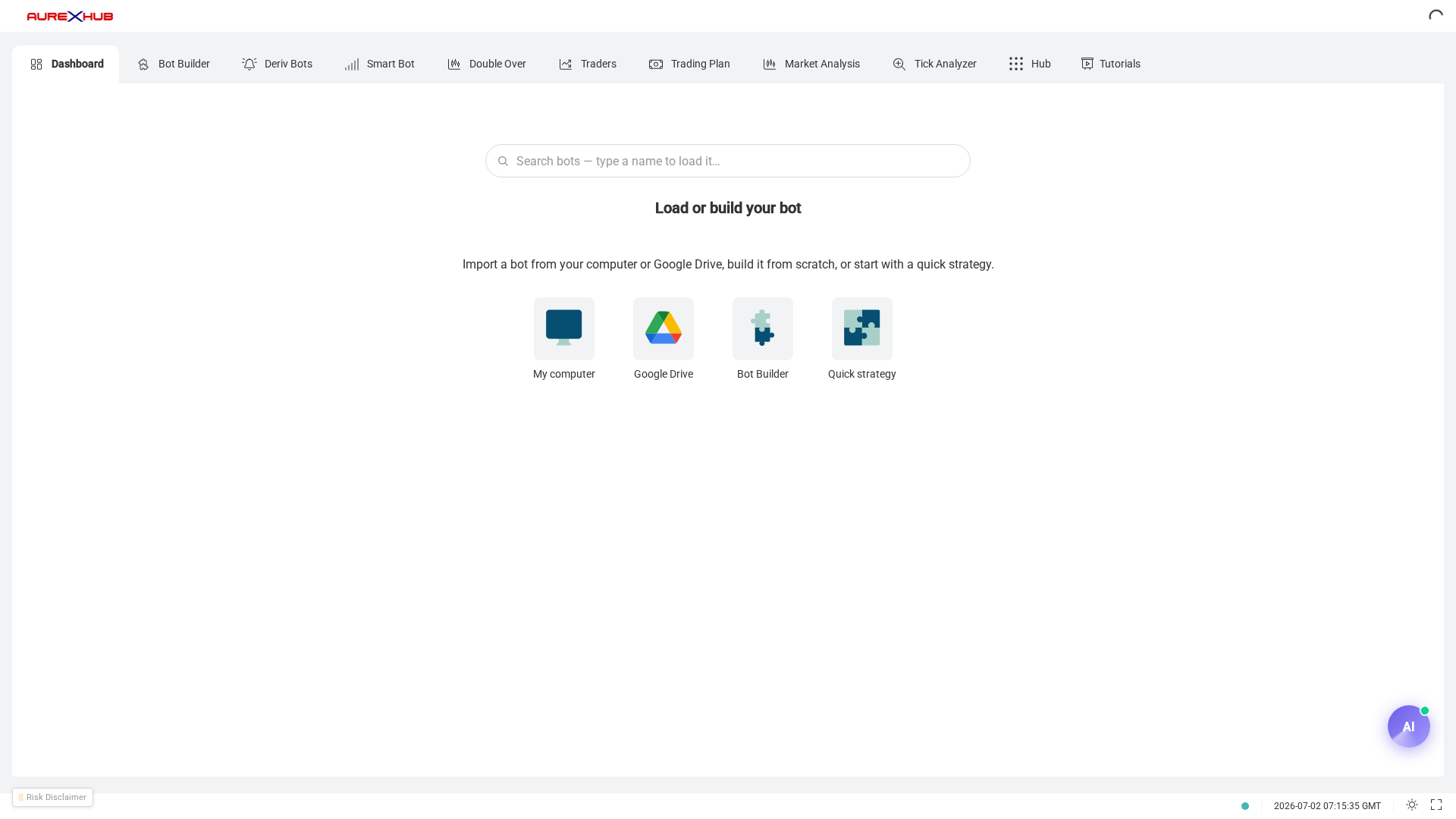Viewport: 1456px width, 819px height.
Task: Open the Market Analysis tab
Action: (811, 64)
